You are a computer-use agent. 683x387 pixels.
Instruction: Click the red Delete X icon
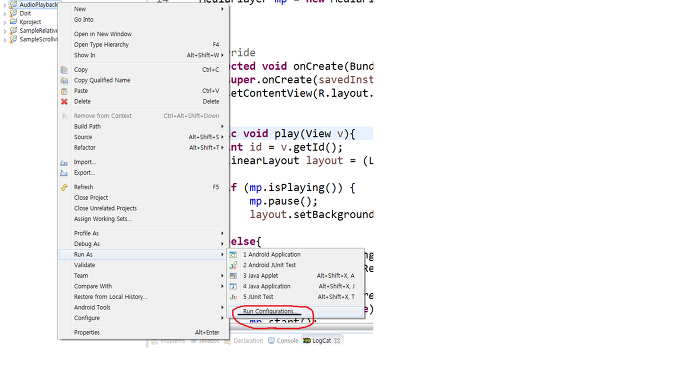pos(64,102)
